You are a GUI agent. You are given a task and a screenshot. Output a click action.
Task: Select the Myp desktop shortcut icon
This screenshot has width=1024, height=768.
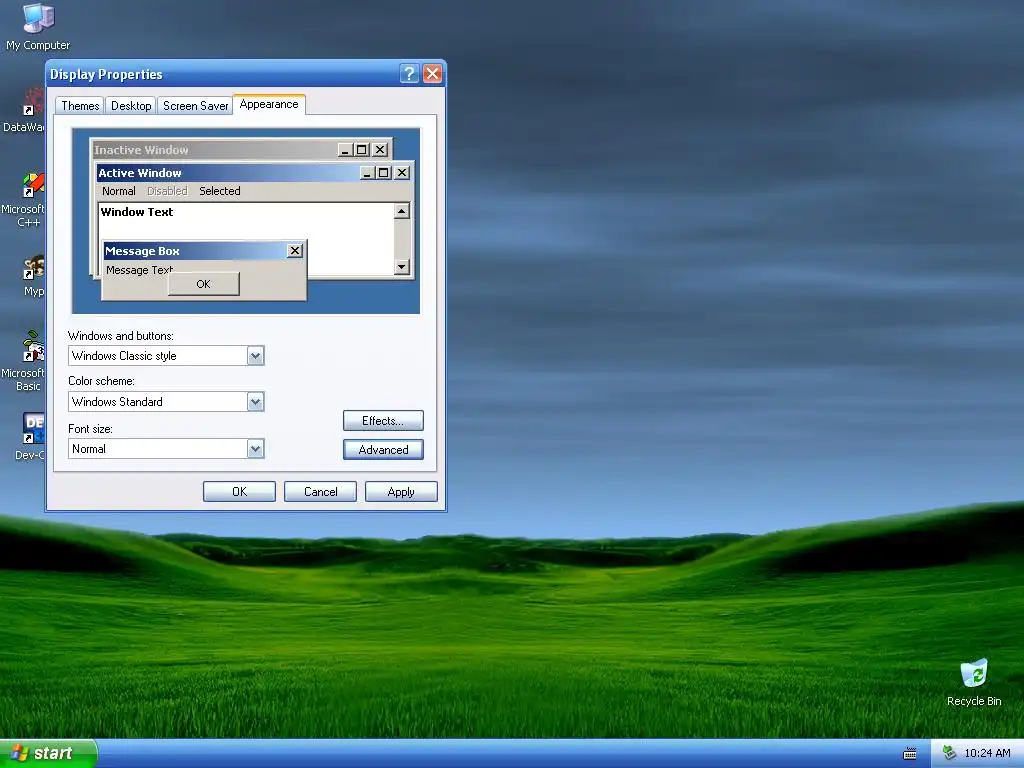pos(34,268)
